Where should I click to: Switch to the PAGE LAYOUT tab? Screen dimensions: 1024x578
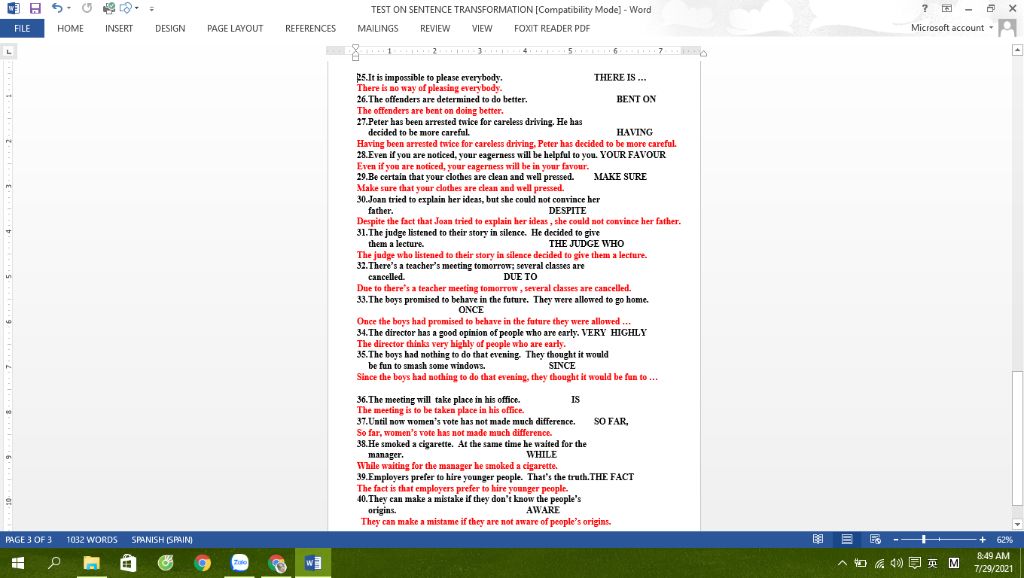(235, 28)
